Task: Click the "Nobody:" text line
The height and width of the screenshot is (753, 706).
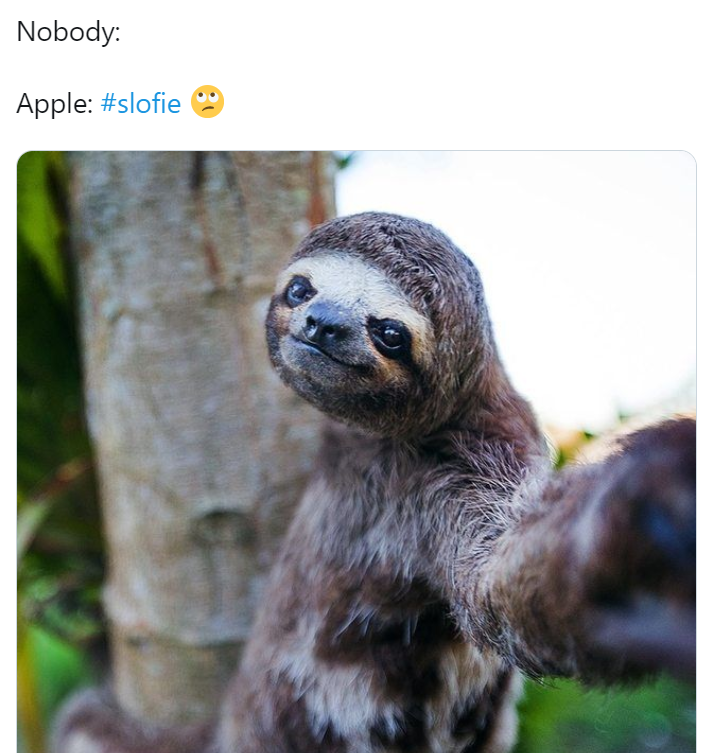Action: (x=68, y=32)
